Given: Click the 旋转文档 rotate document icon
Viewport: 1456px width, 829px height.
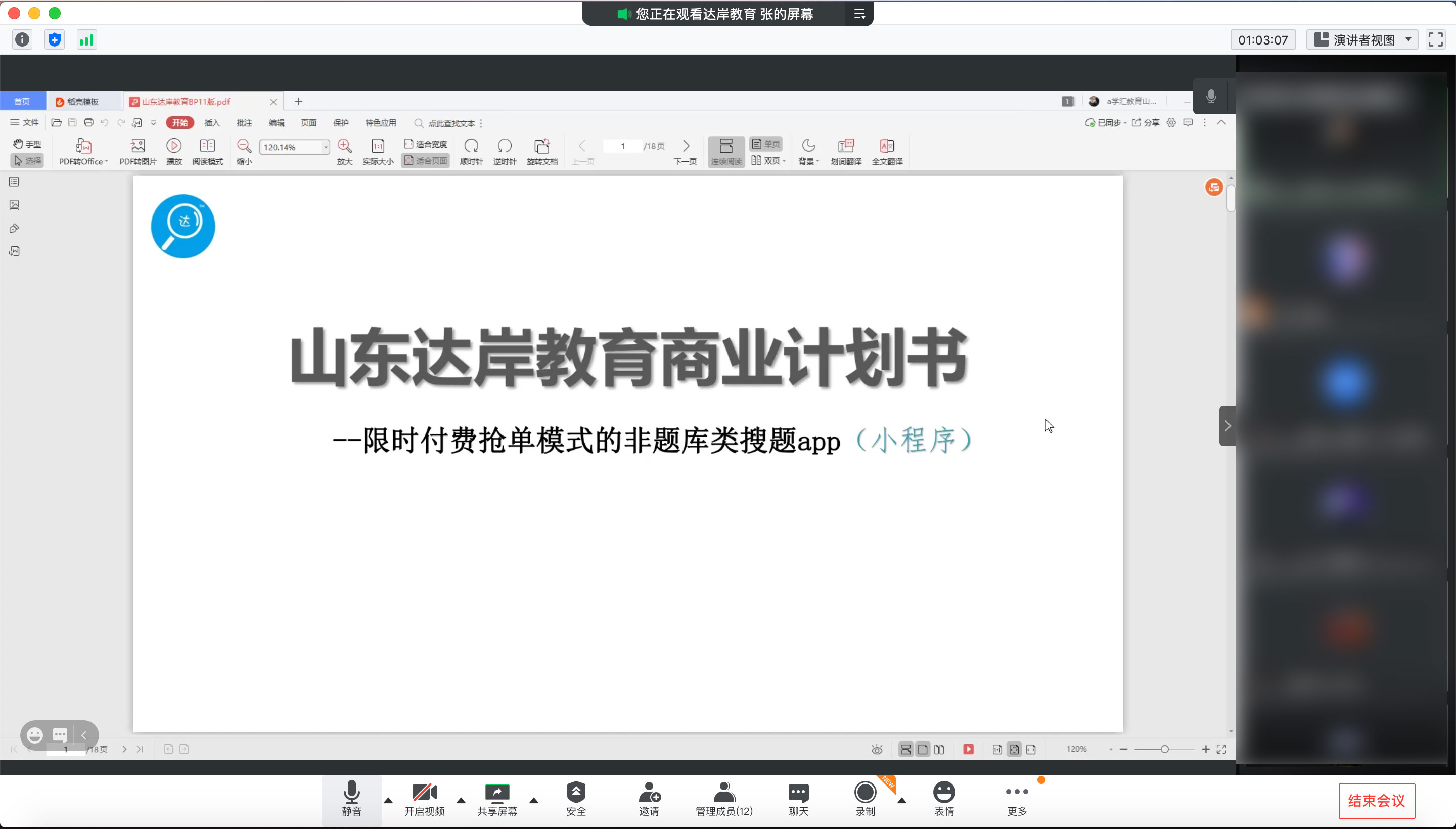Looking at the screenshot, I should pos(541,146).
